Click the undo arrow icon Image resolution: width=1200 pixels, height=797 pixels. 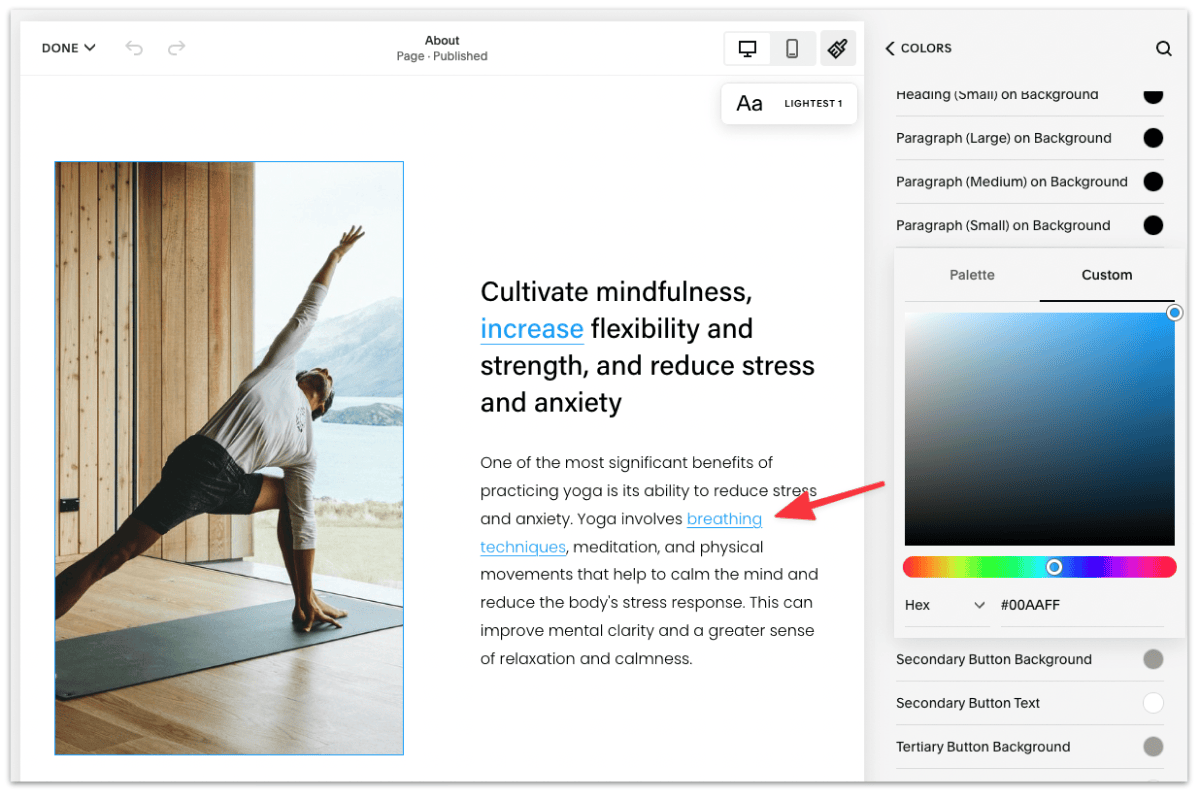[134, 47]
